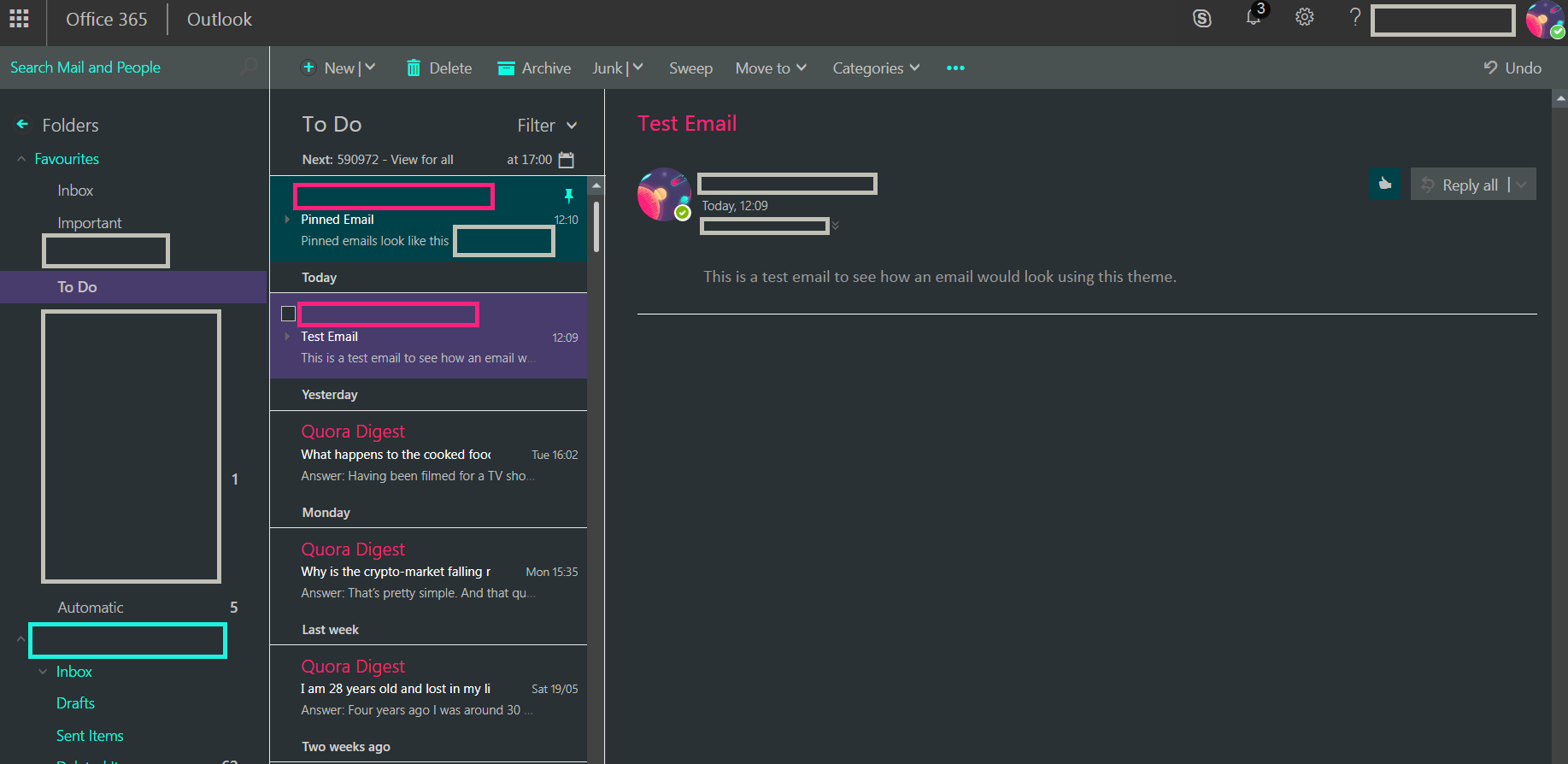Click the Last week group header
The image size is (1568, 764).
click(330, 630)
